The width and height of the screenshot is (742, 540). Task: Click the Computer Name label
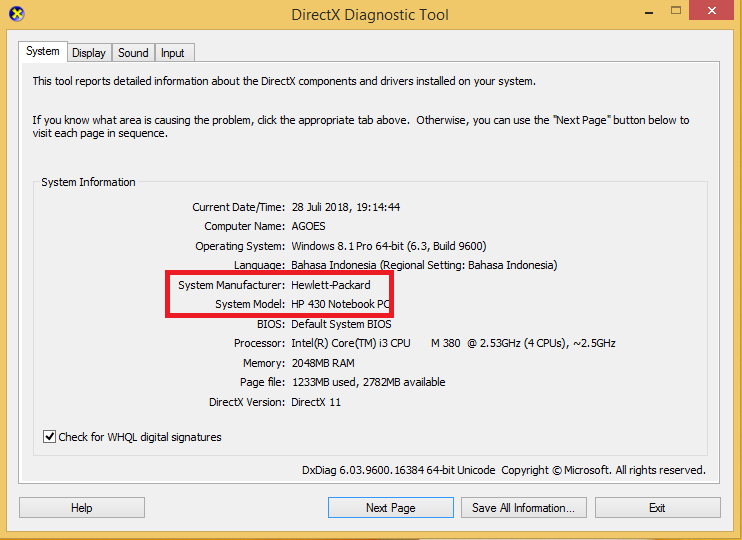[x=245, y=226]
